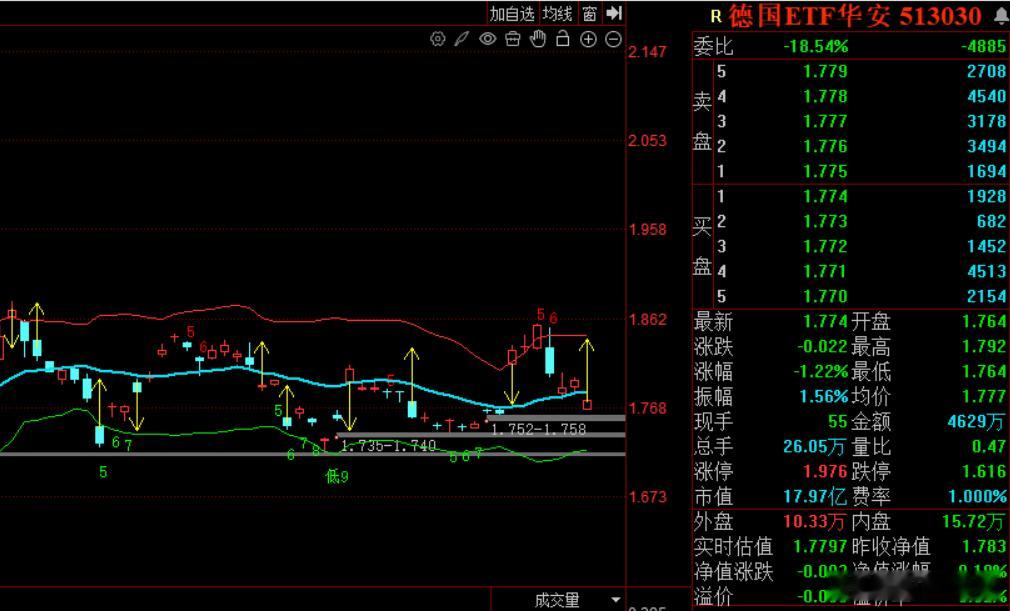Open chart settings gear icon
The width and height of the screenshot is (1010, 611).
click(x=437, y=39)
